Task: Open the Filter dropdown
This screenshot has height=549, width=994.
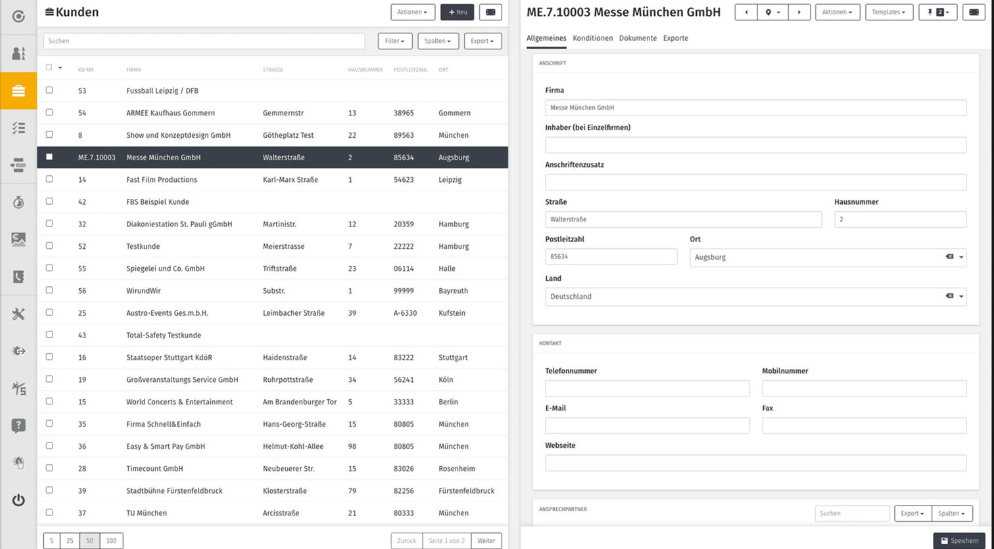Action: (x=395, y=41)
